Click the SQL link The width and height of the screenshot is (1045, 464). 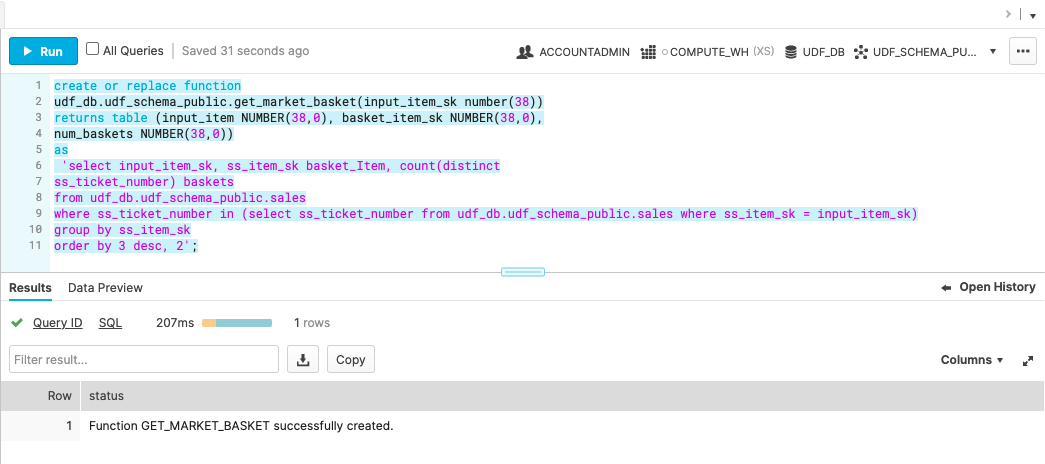pyautogui.click(x=110, y=323)
